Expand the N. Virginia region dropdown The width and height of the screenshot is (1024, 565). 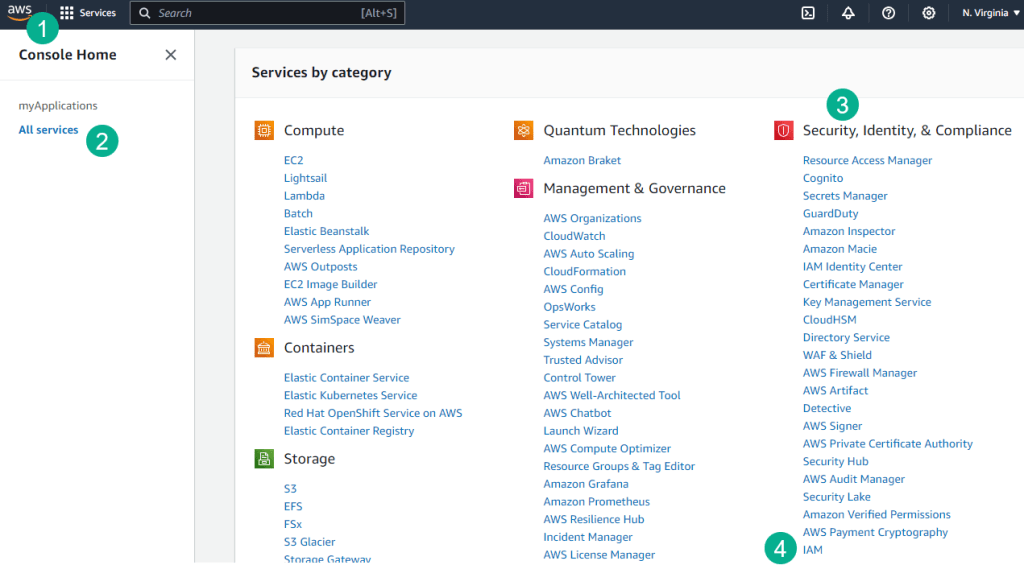click(x=983, y=13)
